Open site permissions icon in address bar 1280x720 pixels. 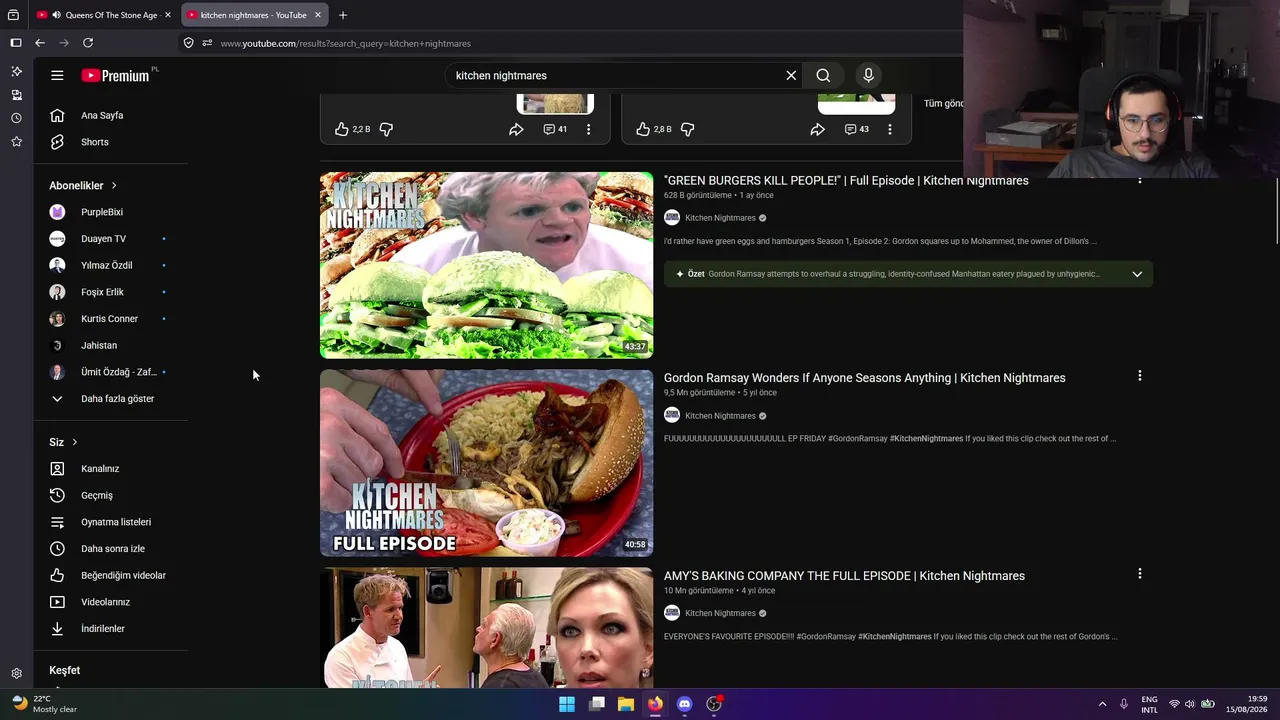[x=207, y=43]
